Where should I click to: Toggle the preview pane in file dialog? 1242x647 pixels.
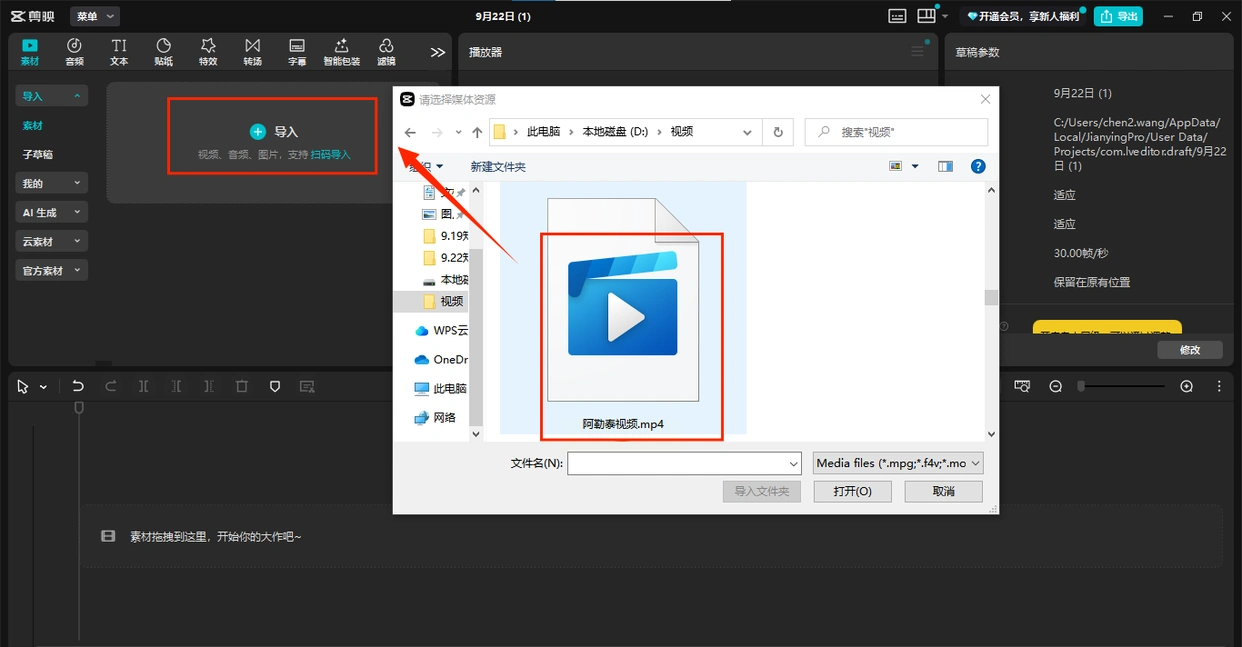pyautogui.click(x=945, y=166)
